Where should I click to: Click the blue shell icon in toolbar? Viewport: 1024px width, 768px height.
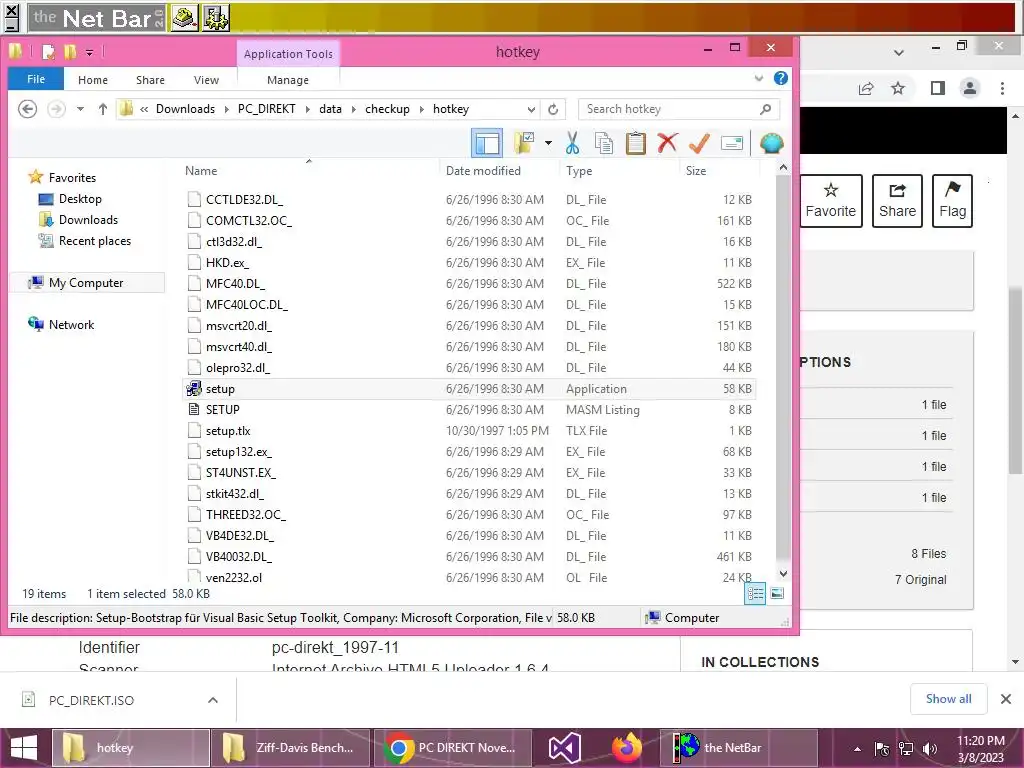[771, 143]
